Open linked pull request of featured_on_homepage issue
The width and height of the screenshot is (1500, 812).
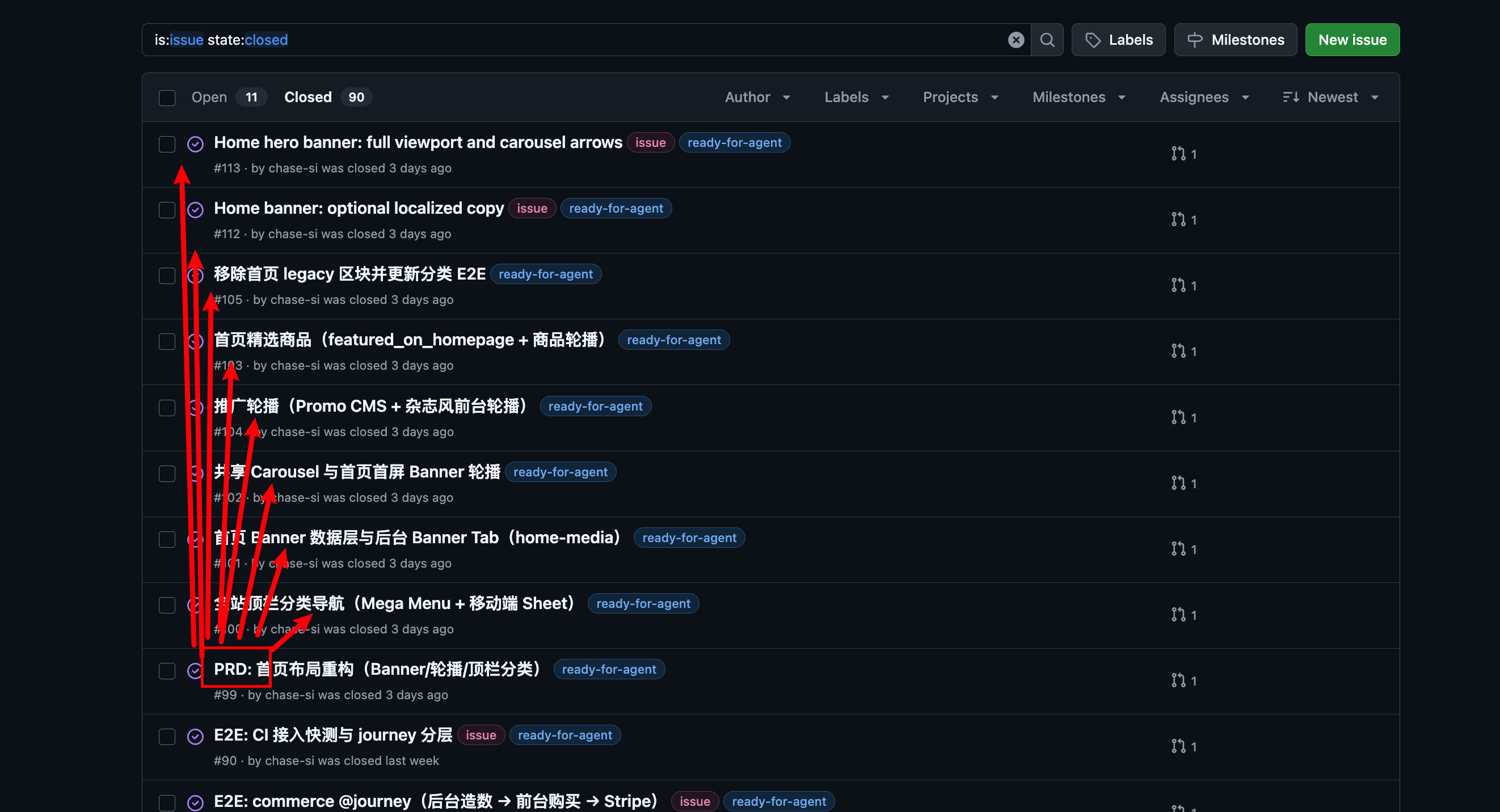pos(1184,351)
